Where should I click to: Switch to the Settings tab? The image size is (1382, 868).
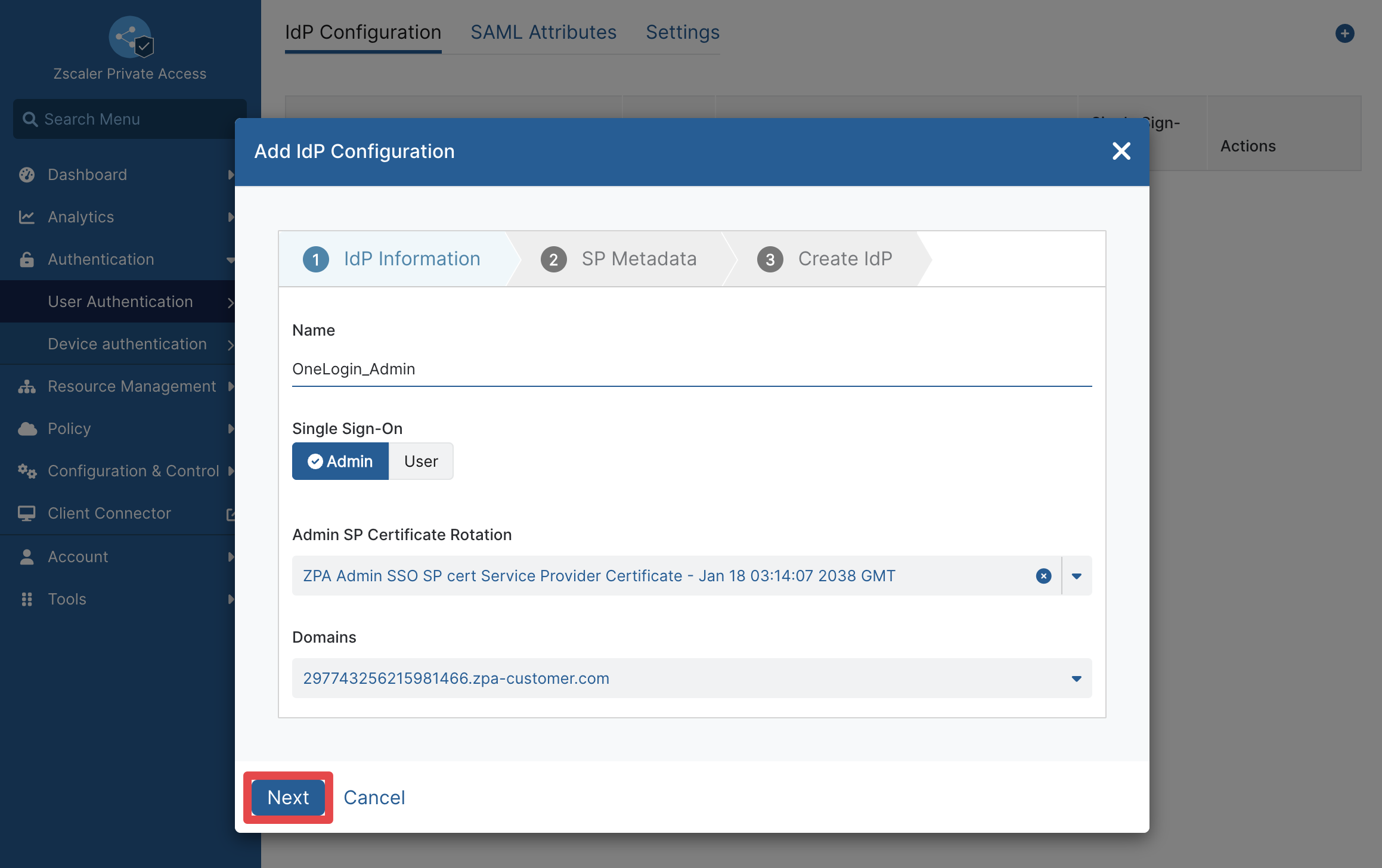(683, 32)
